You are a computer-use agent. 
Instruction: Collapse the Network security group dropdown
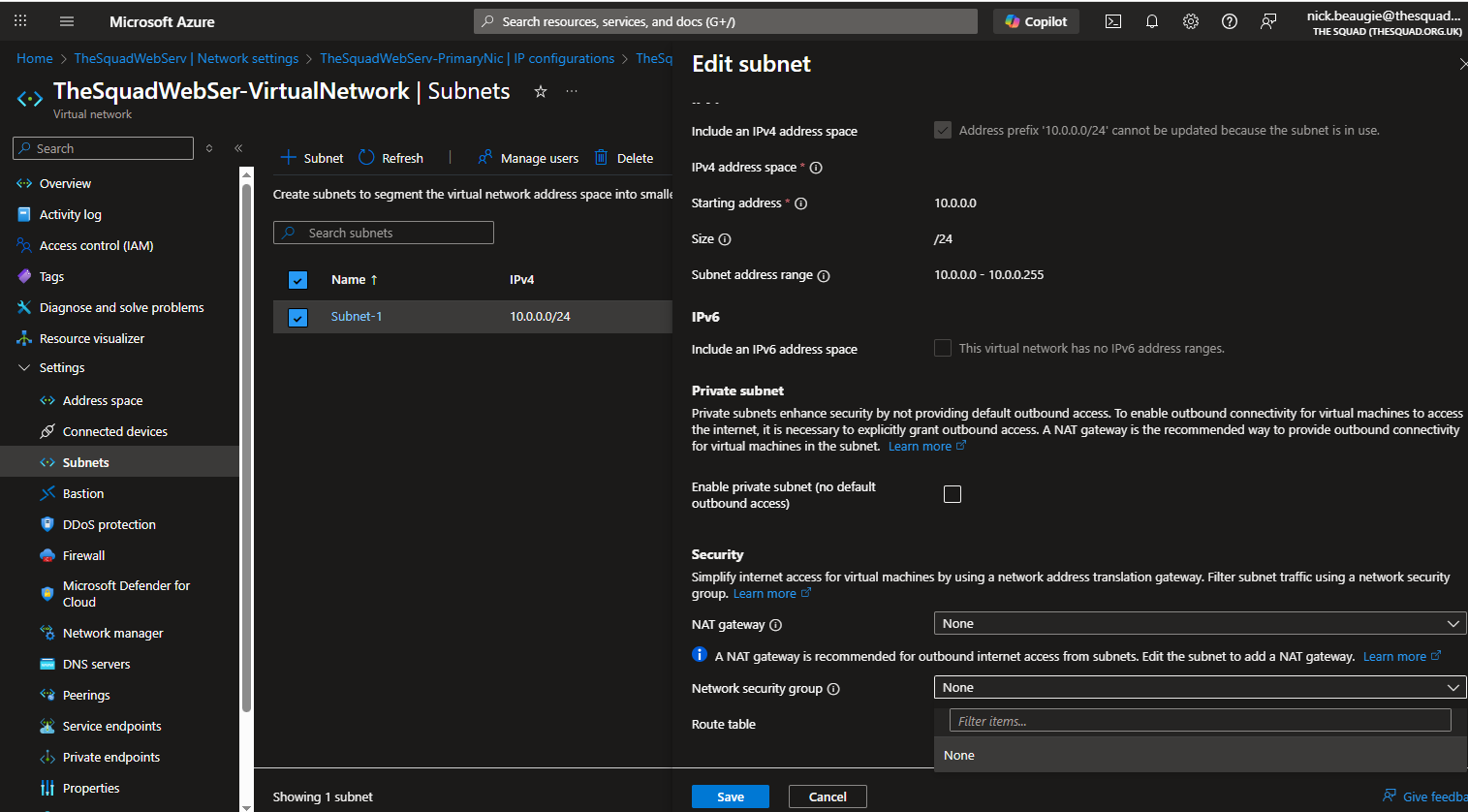pos(1200,688)
